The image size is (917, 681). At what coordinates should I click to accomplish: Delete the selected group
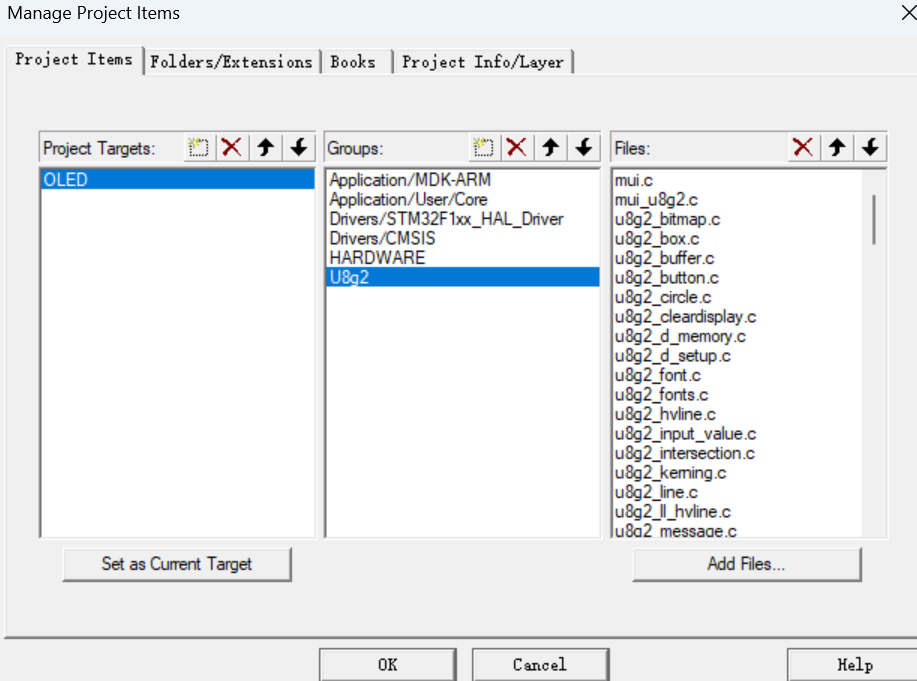(516, 147)
